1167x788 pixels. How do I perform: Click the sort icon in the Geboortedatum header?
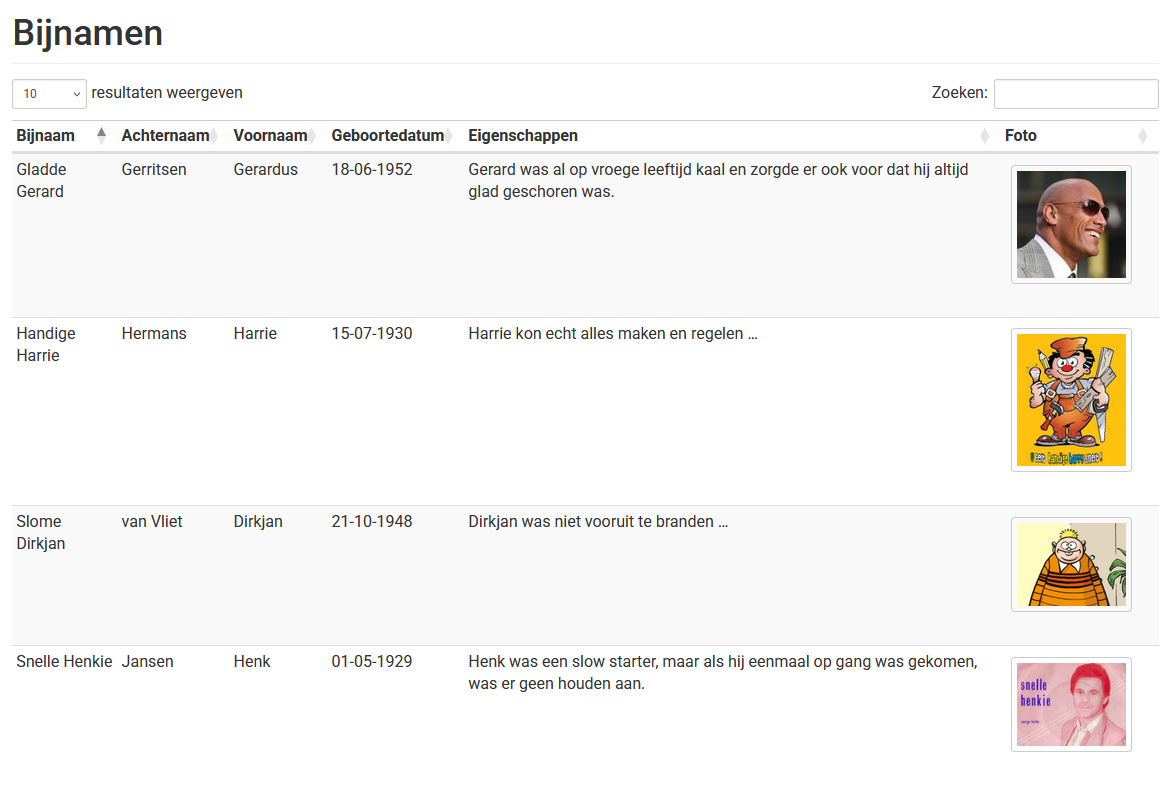point(448,136)
